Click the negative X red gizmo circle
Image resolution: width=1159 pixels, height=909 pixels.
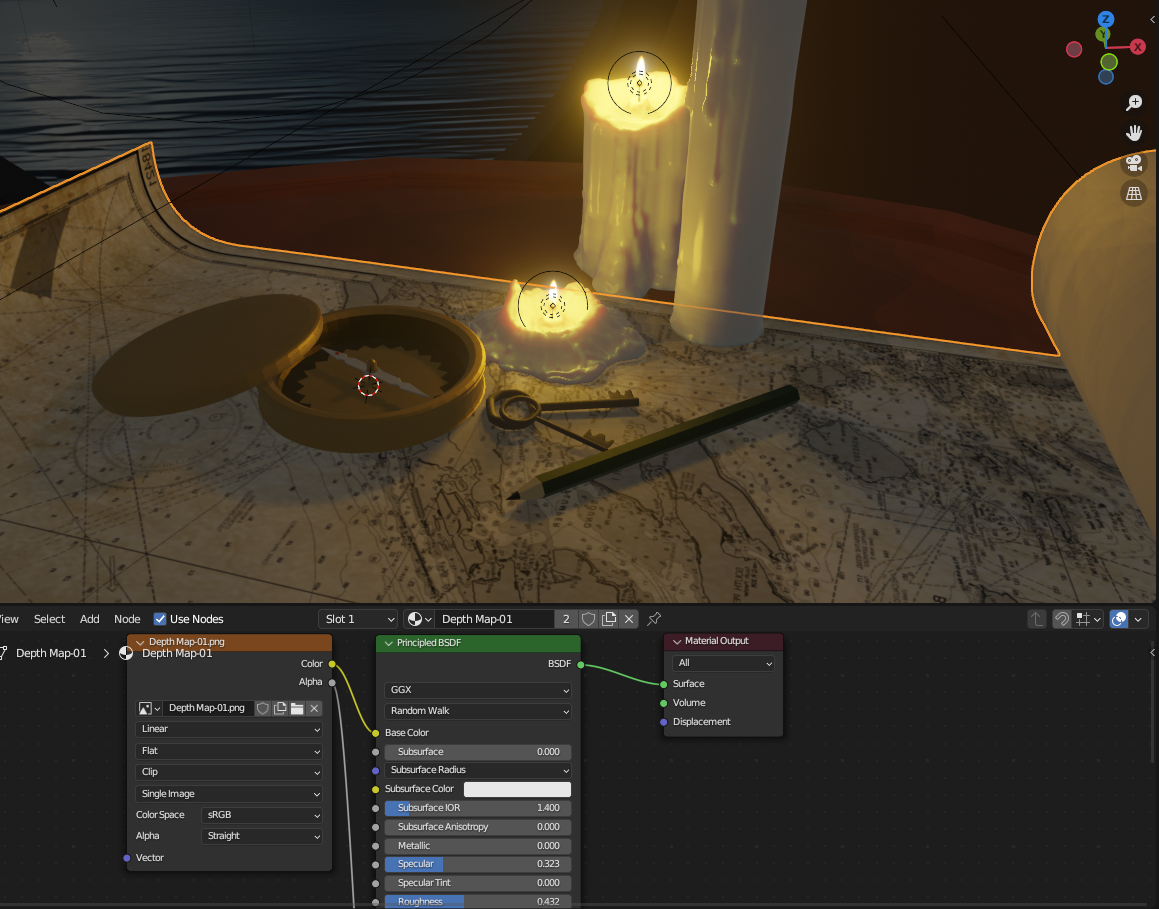point(1074,50)
